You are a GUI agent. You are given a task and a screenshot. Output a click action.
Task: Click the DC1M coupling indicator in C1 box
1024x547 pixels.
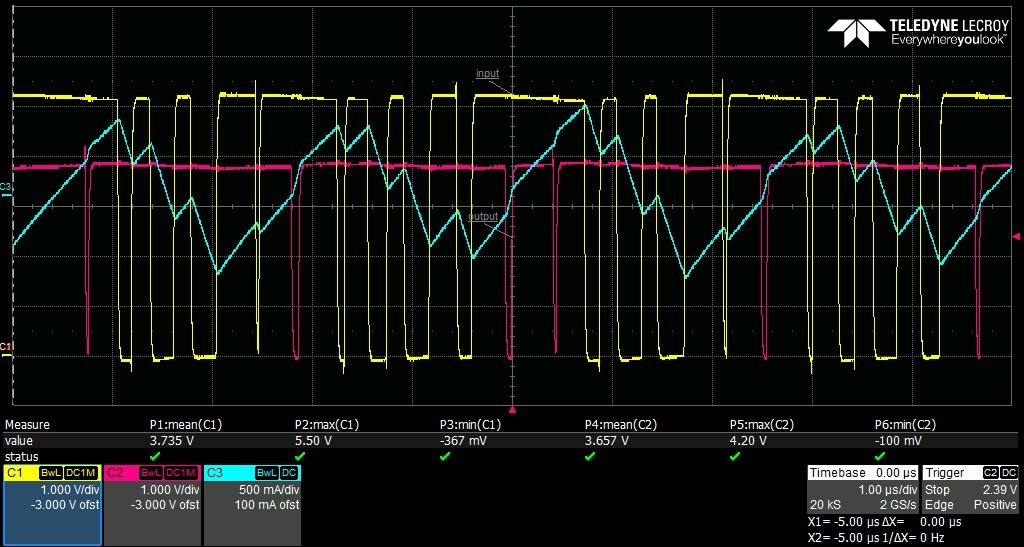coord(82,473)
